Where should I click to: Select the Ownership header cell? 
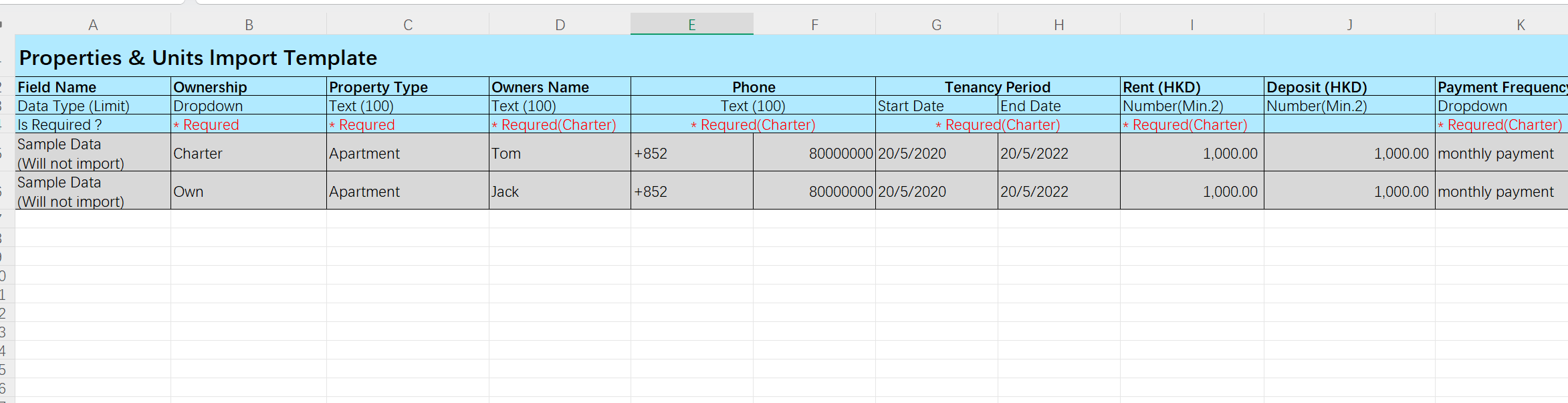tap(248, 87)
